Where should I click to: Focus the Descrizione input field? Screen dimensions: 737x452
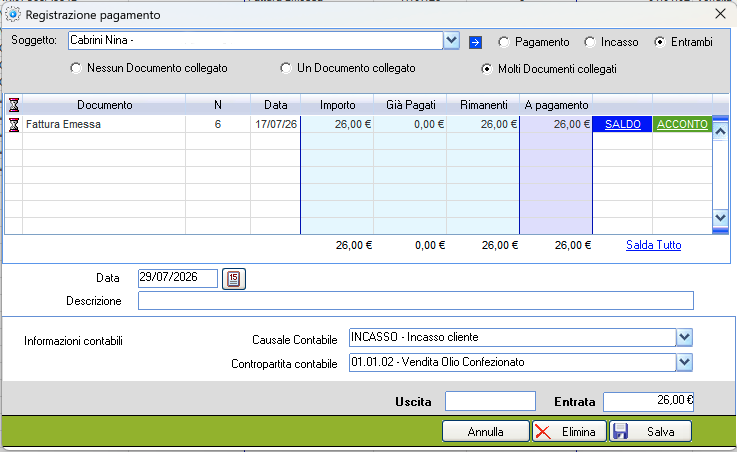(x=416, y=301)
